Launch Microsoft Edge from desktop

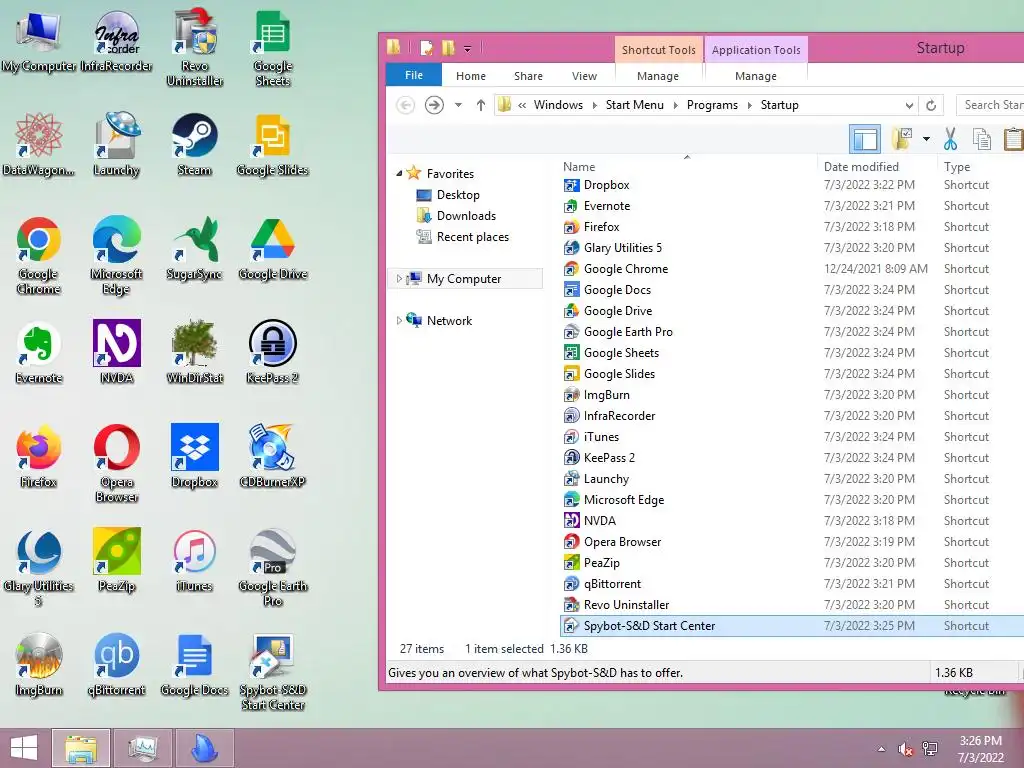[116, 256]
